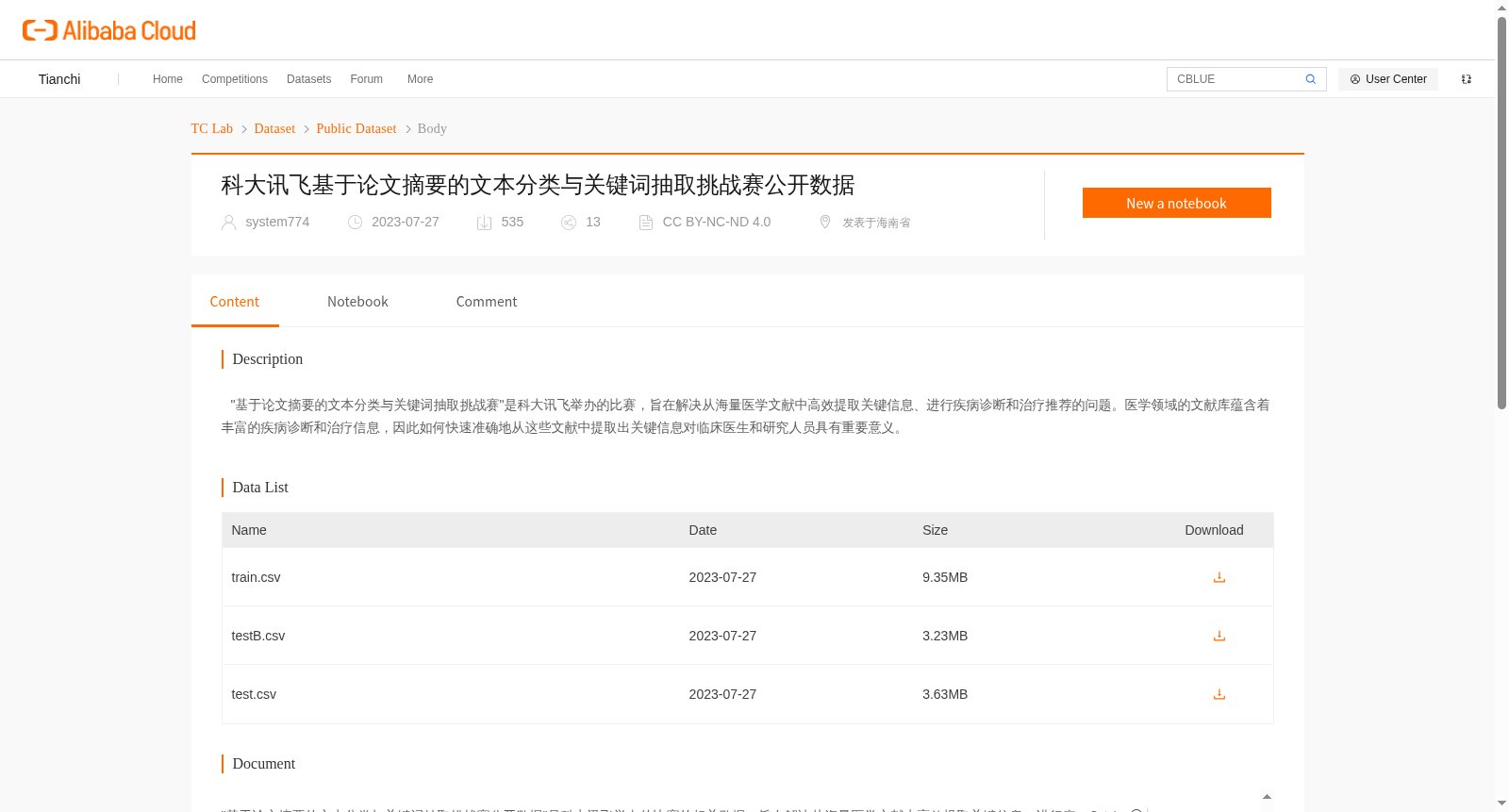
Task: Download testB.csv file
Action: tap(1219, 636)
